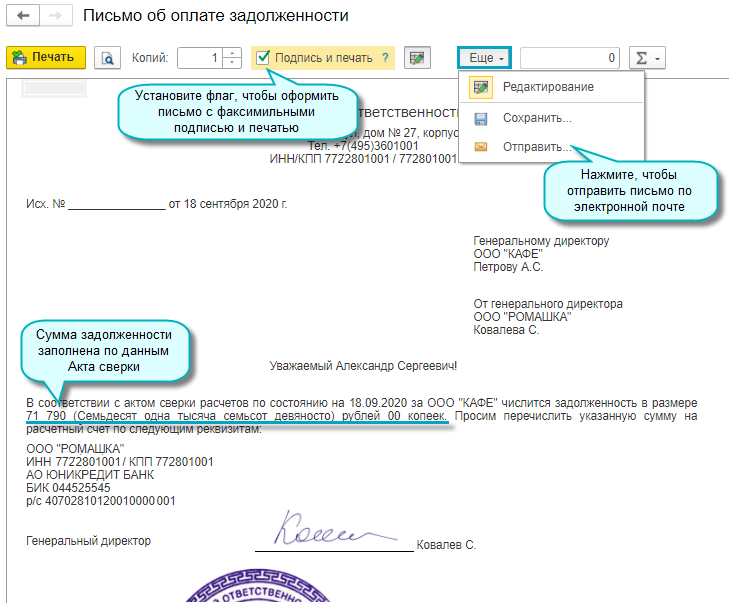This screenshot has height=603, width=729.
Task: Click the greeting Уважаемый Александр Сергеевич!
Action: [363, 366]
